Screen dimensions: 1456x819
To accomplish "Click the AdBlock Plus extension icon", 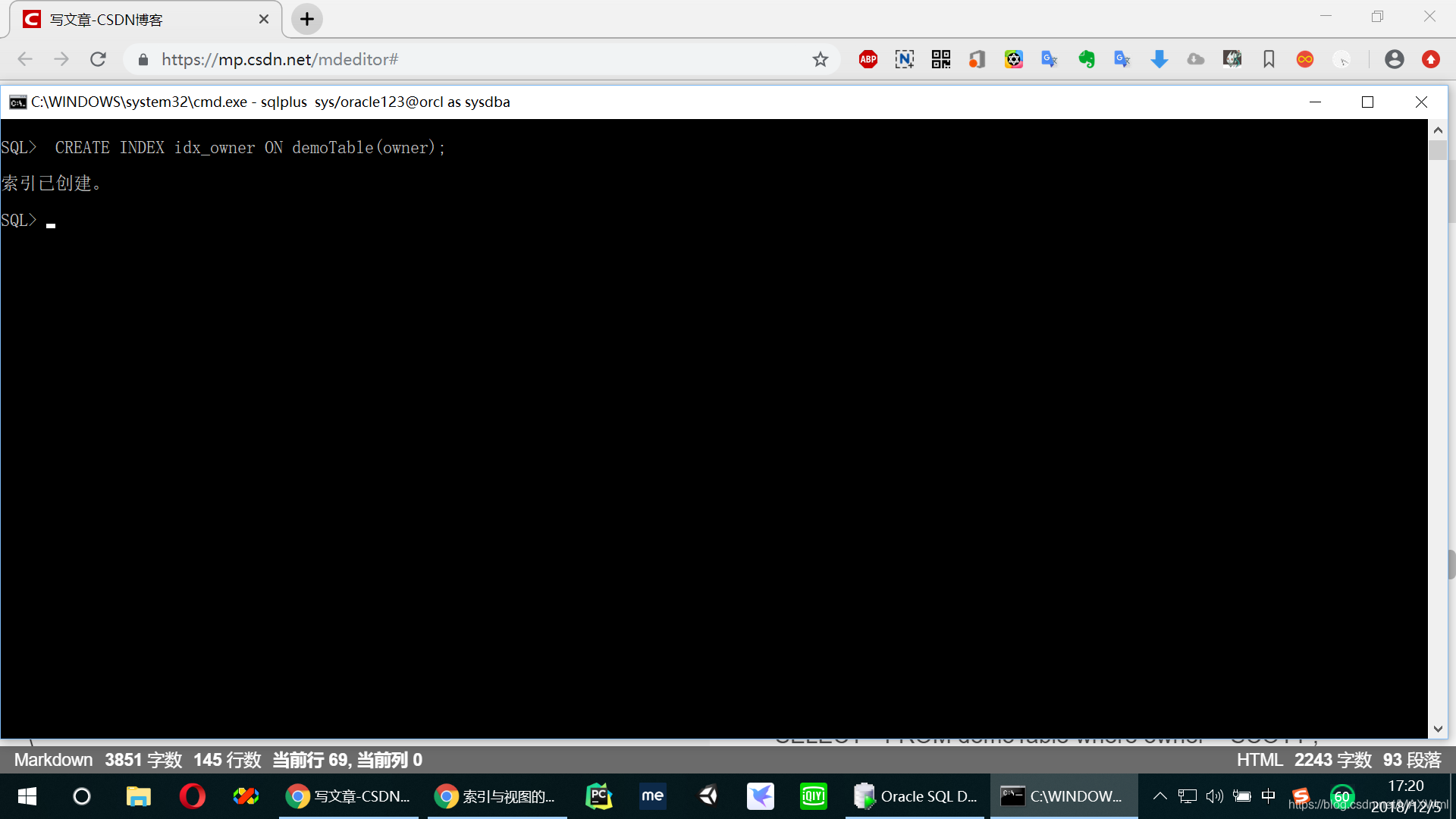I will [868, 59].
